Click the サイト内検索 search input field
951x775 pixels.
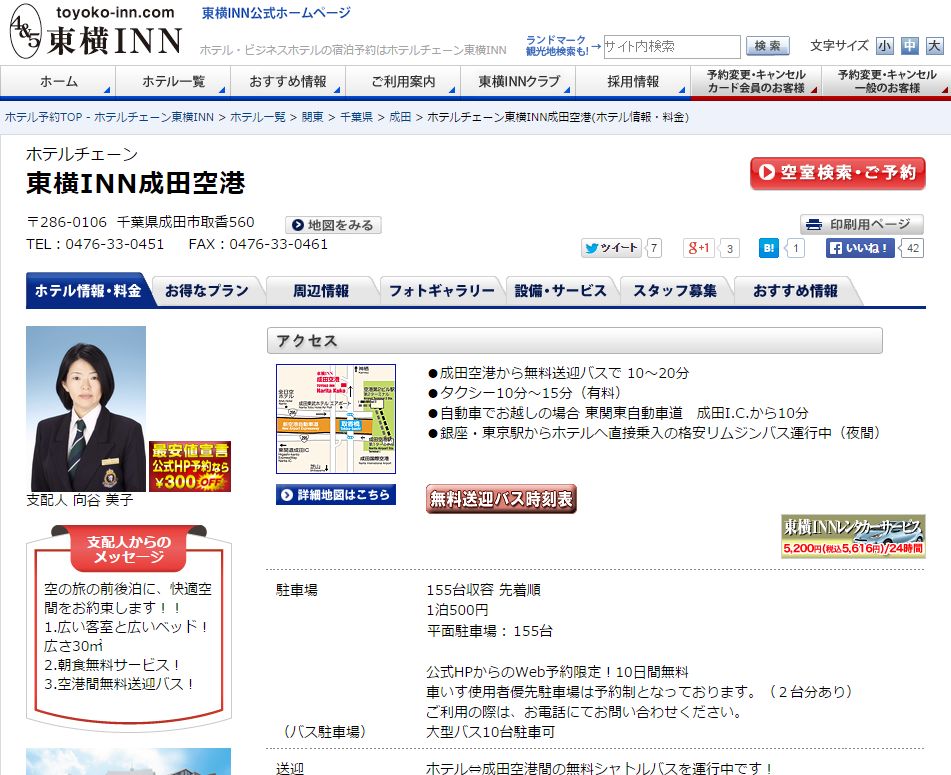pos(671,47)
